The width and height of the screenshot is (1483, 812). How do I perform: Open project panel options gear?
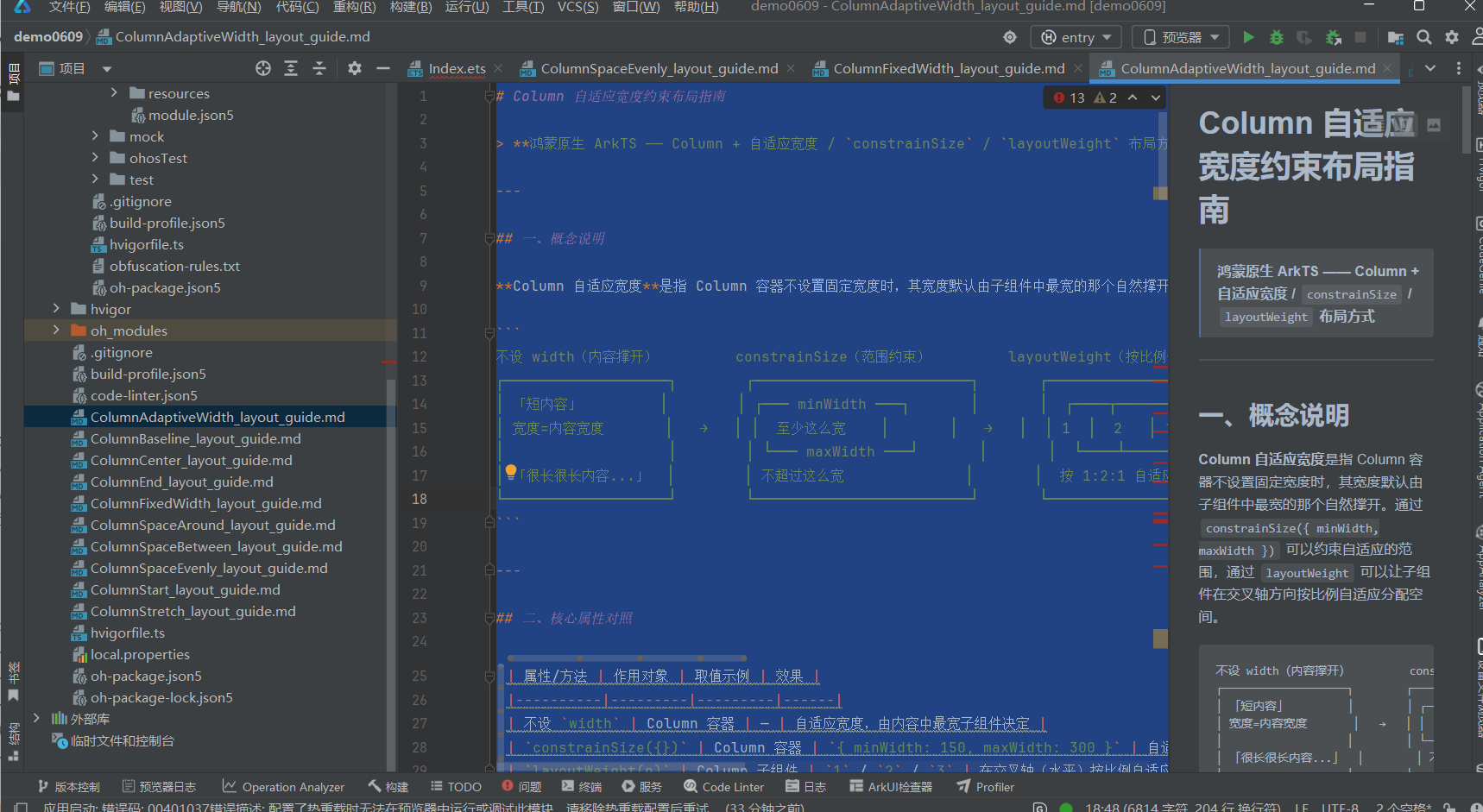click(x=355, y=68)
